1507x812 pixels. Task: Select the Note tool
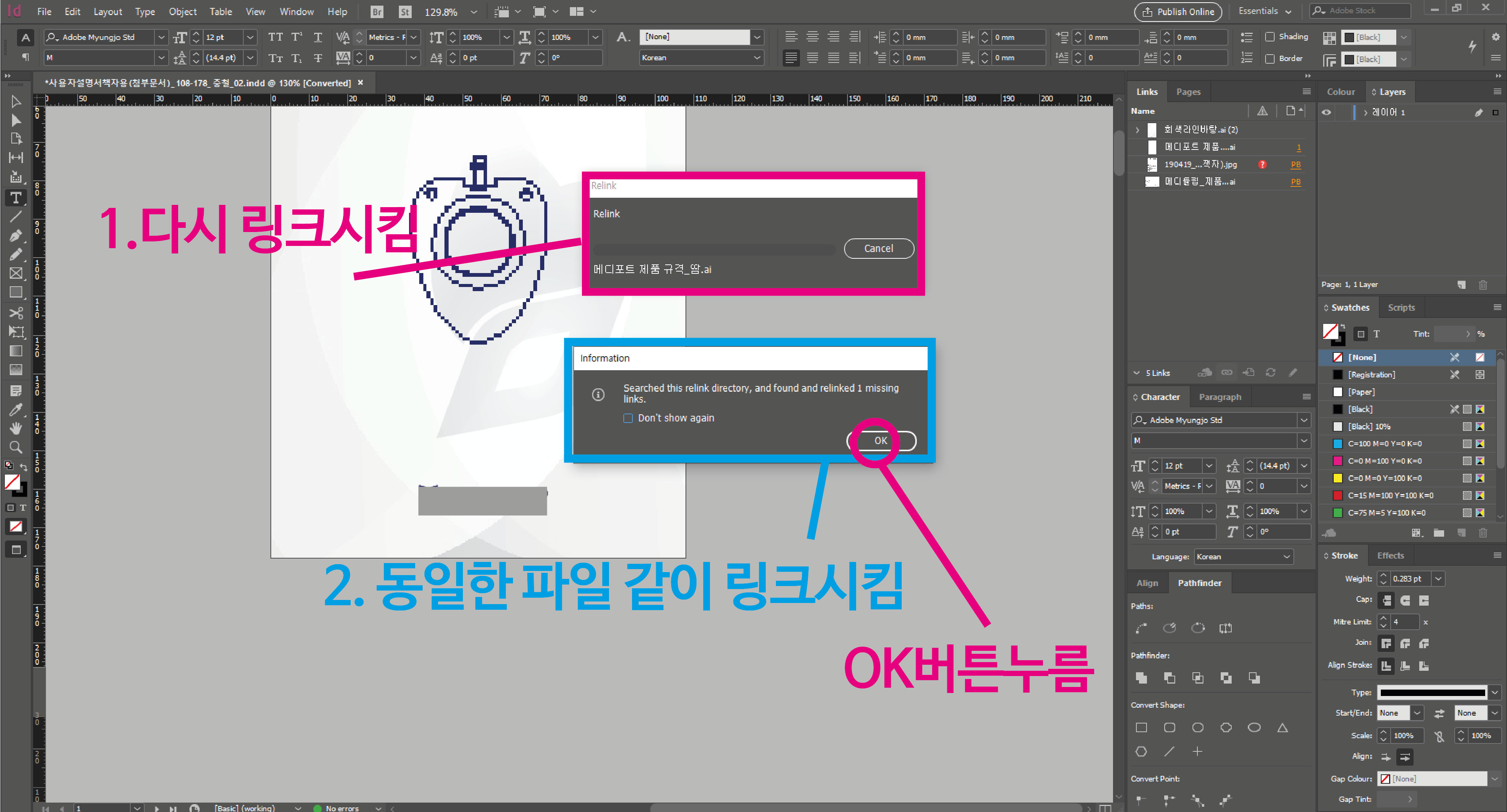pyautogui.click(x=16, y=390)
